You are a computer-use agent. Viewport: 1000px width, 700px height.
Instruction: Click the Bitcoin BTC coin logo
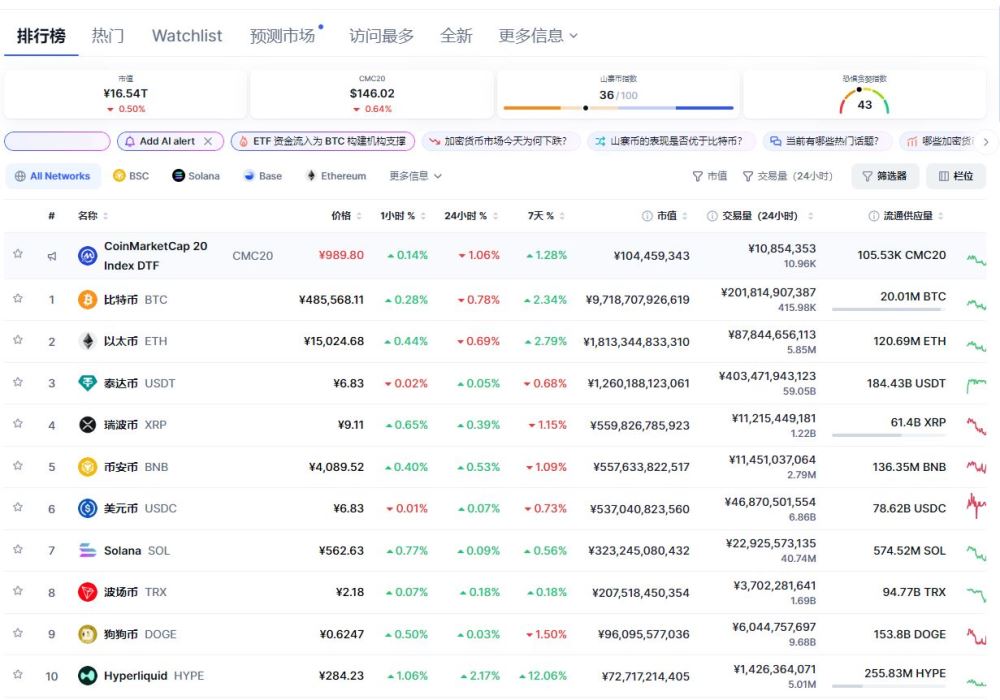pos(87,300)
